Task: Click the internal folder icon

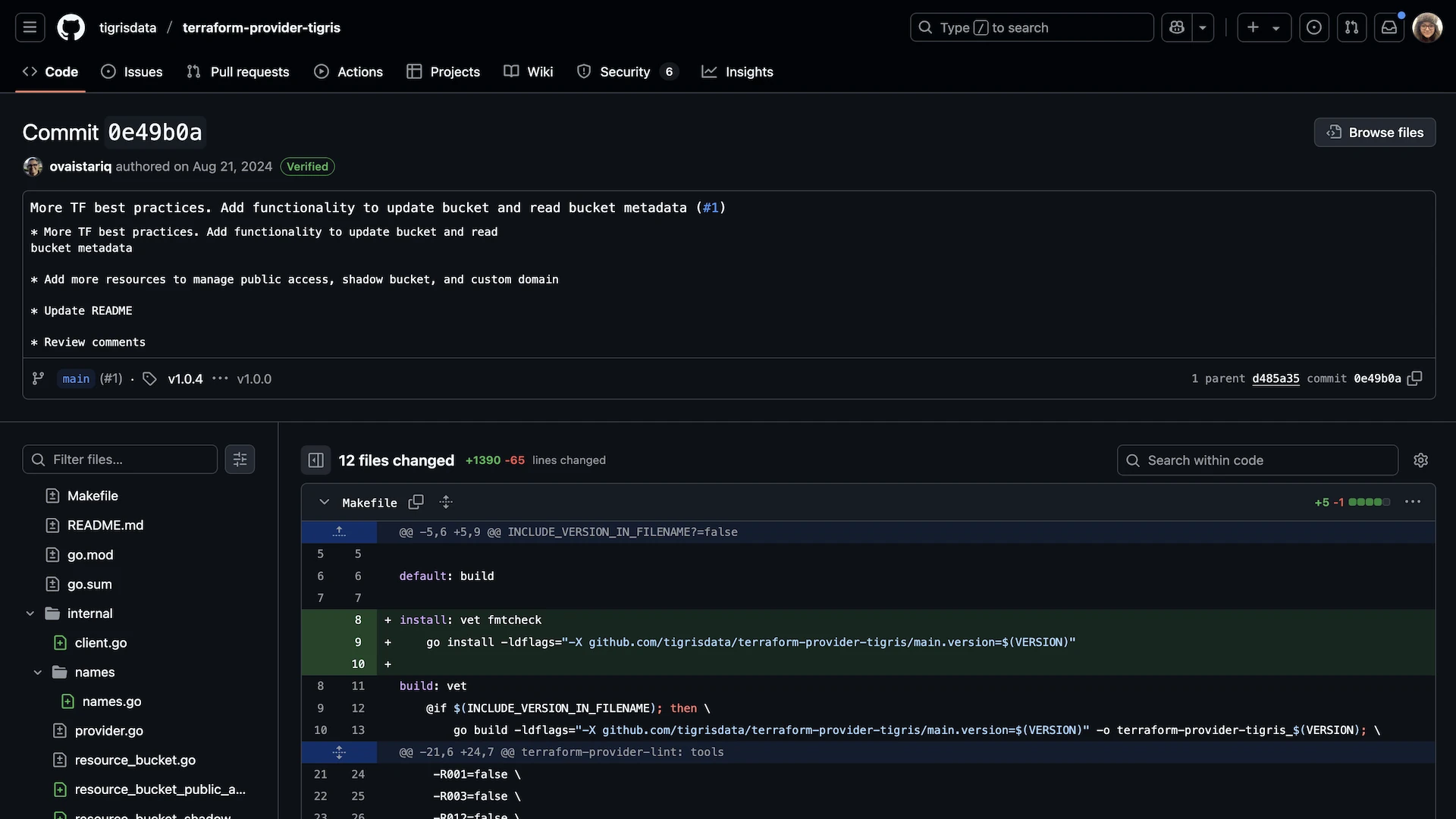Action: pyautogui.click(x=52, y=613)
